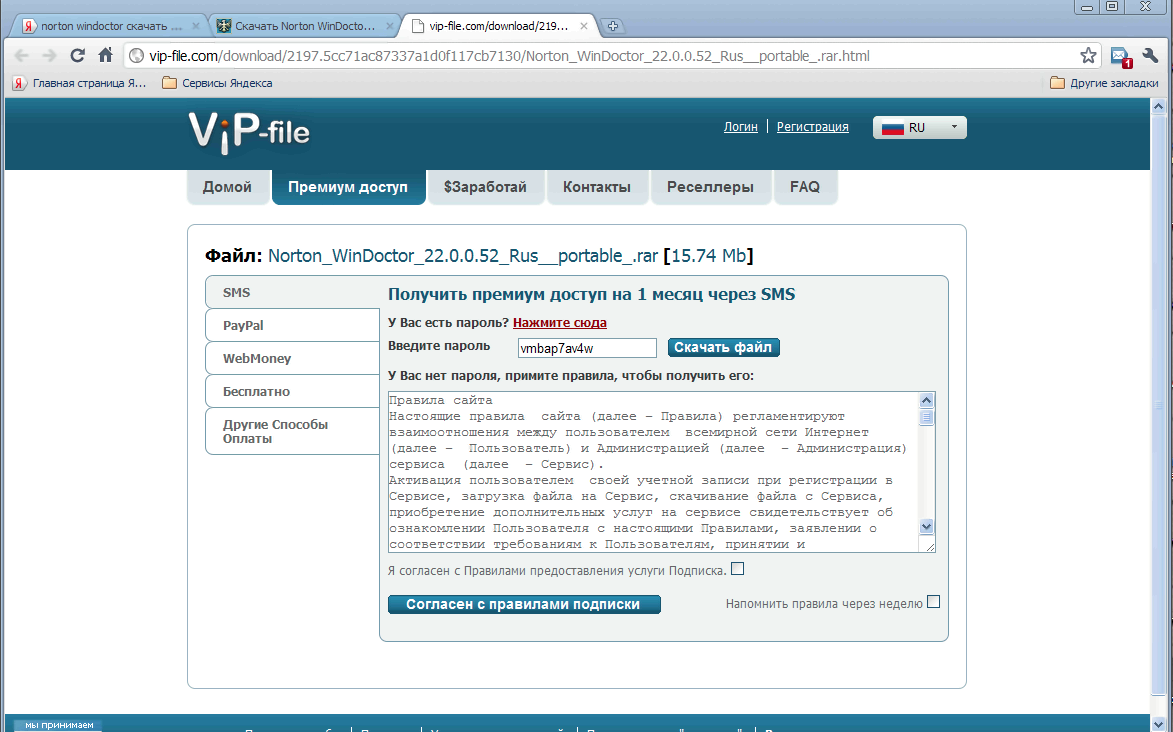Screen dimensions: 1173x732
Task: Select the Бесплатно option
Action: tap(293, 391)
